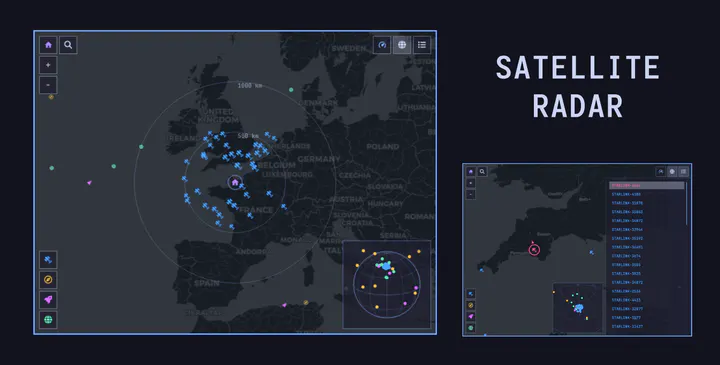This screenshot has width=720, height=365.
Task: Toggle the globe view in small window
Action: (672, 172)
